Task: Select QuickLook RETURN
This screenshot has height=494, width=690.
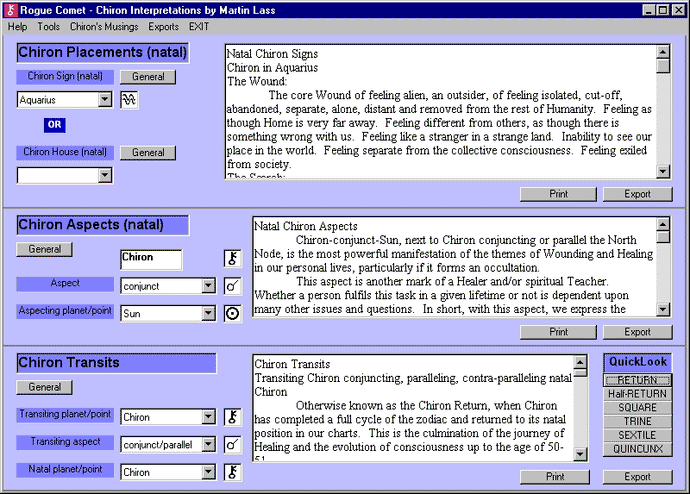Action: click(x=637, y=380)
